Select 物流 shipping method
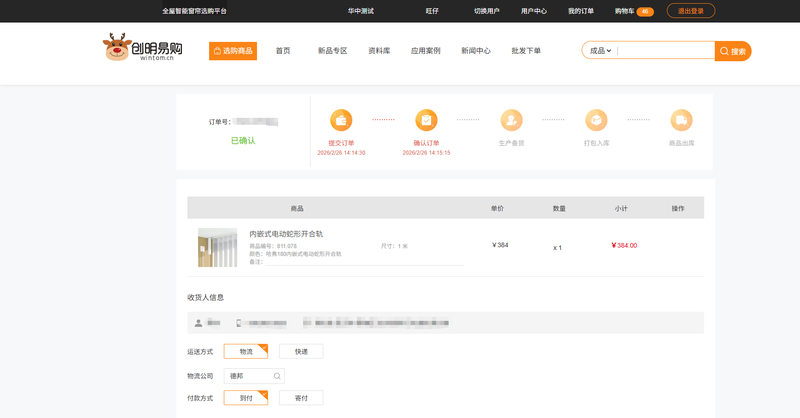The width and height of the screenshot is (800, 418). click(246, 352)
